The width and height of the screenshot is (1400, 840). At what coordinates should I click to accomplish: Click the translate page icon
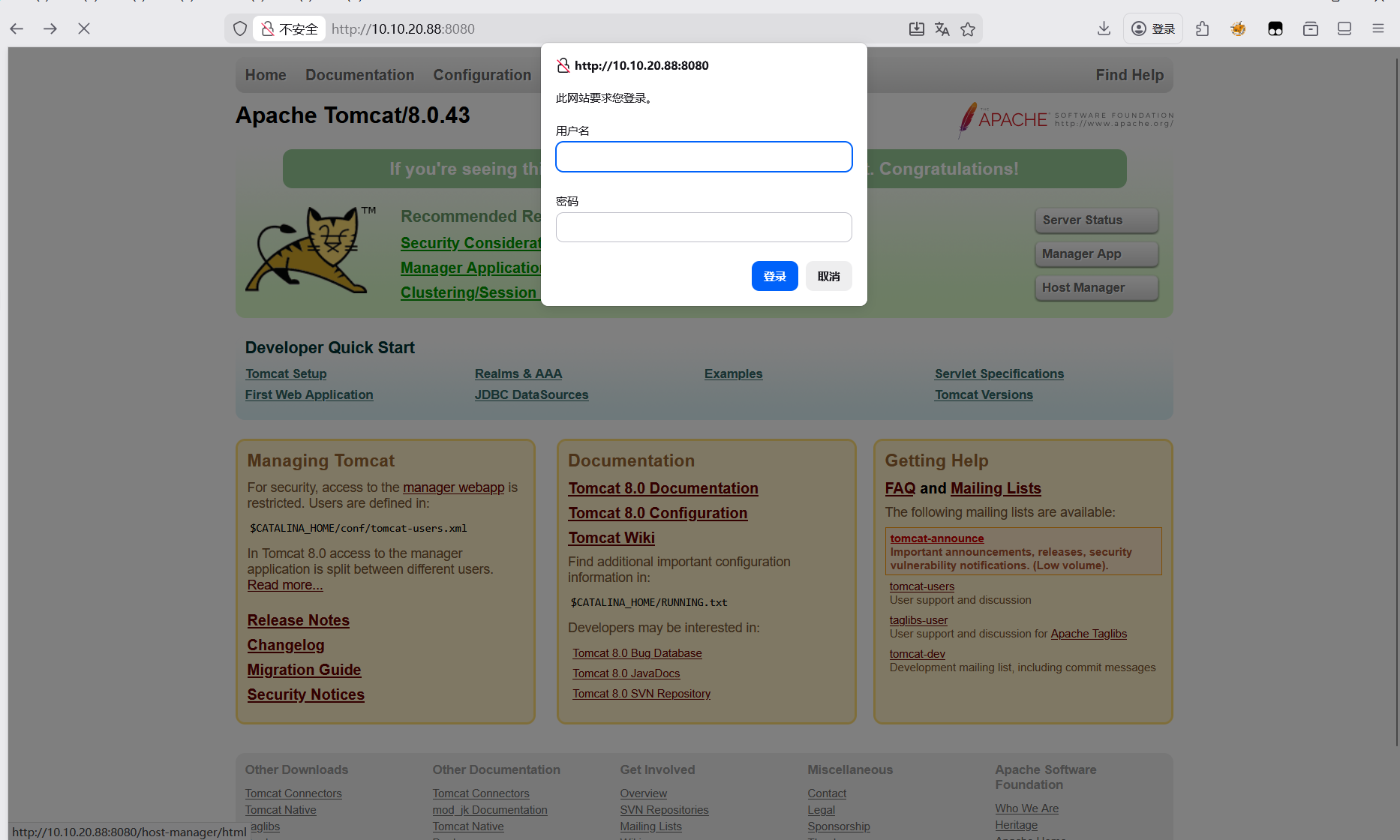(x=942, y=28)
